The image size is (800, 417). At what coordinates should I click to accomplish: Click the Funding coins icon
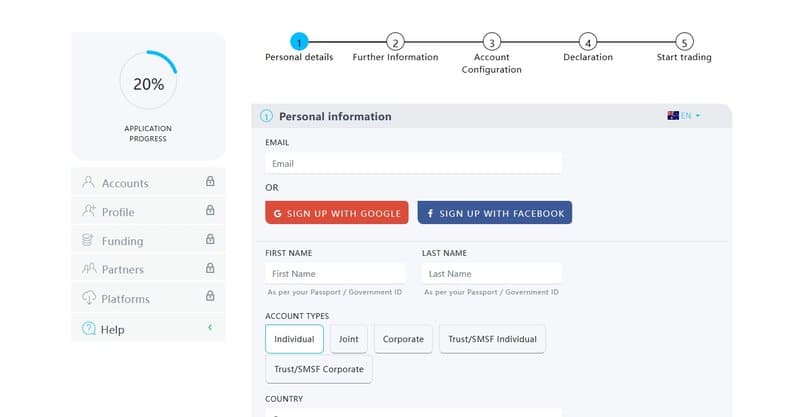89,241
